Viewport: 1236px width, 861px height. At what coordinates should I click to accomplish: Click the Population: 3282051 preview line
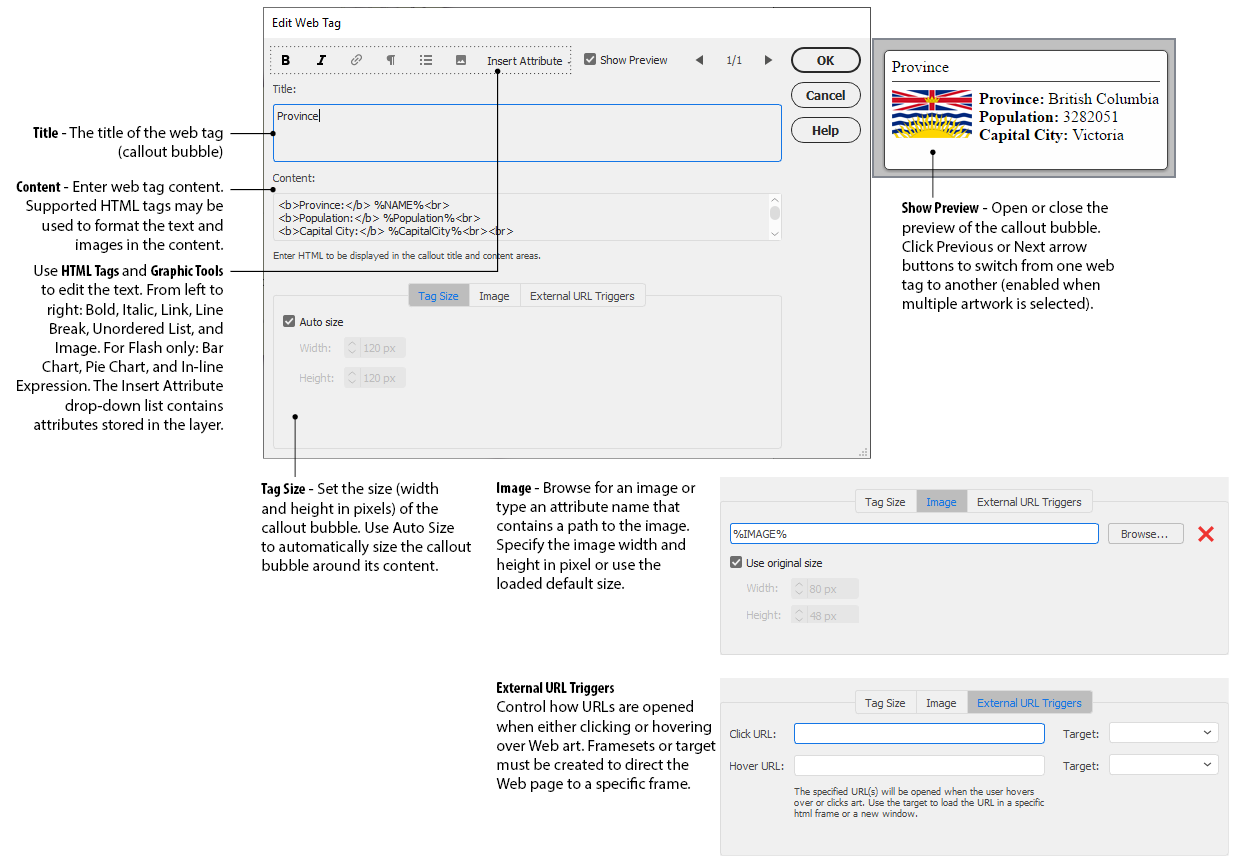point(1051,117)
